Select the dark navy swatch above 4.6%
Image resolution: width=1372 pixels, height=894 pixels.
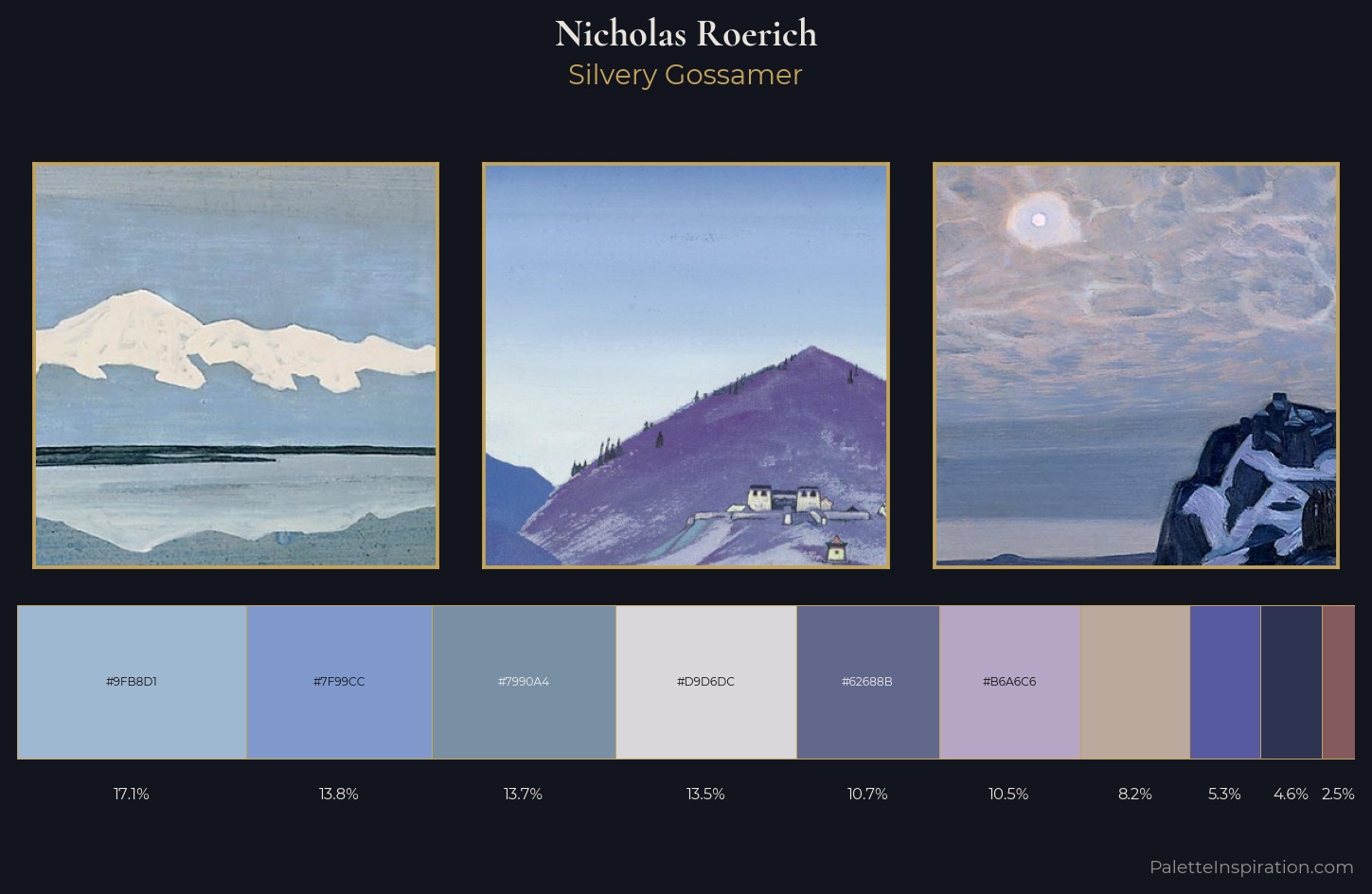(x=1292, y=682)
